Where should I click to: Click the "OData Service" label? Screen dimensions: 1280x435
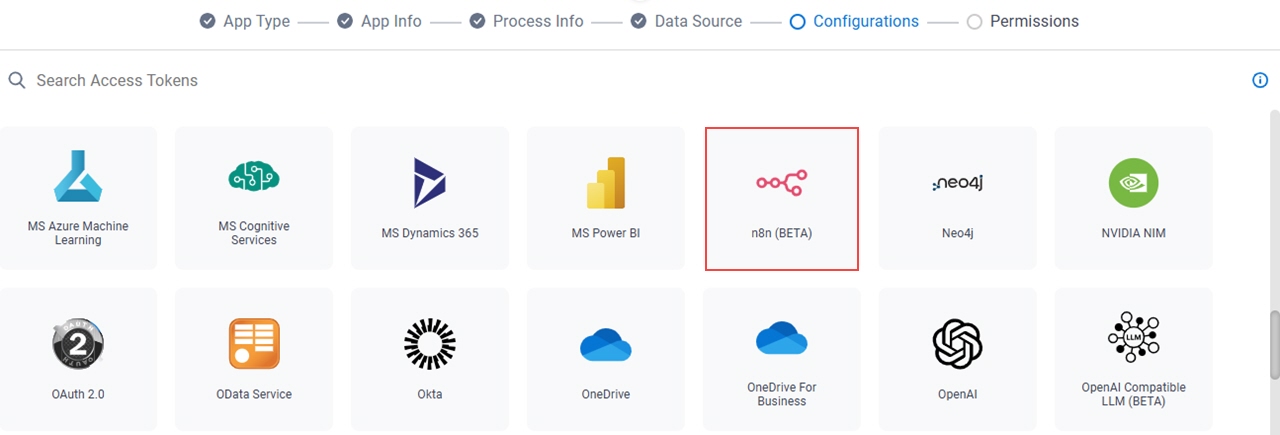(254, 394)
